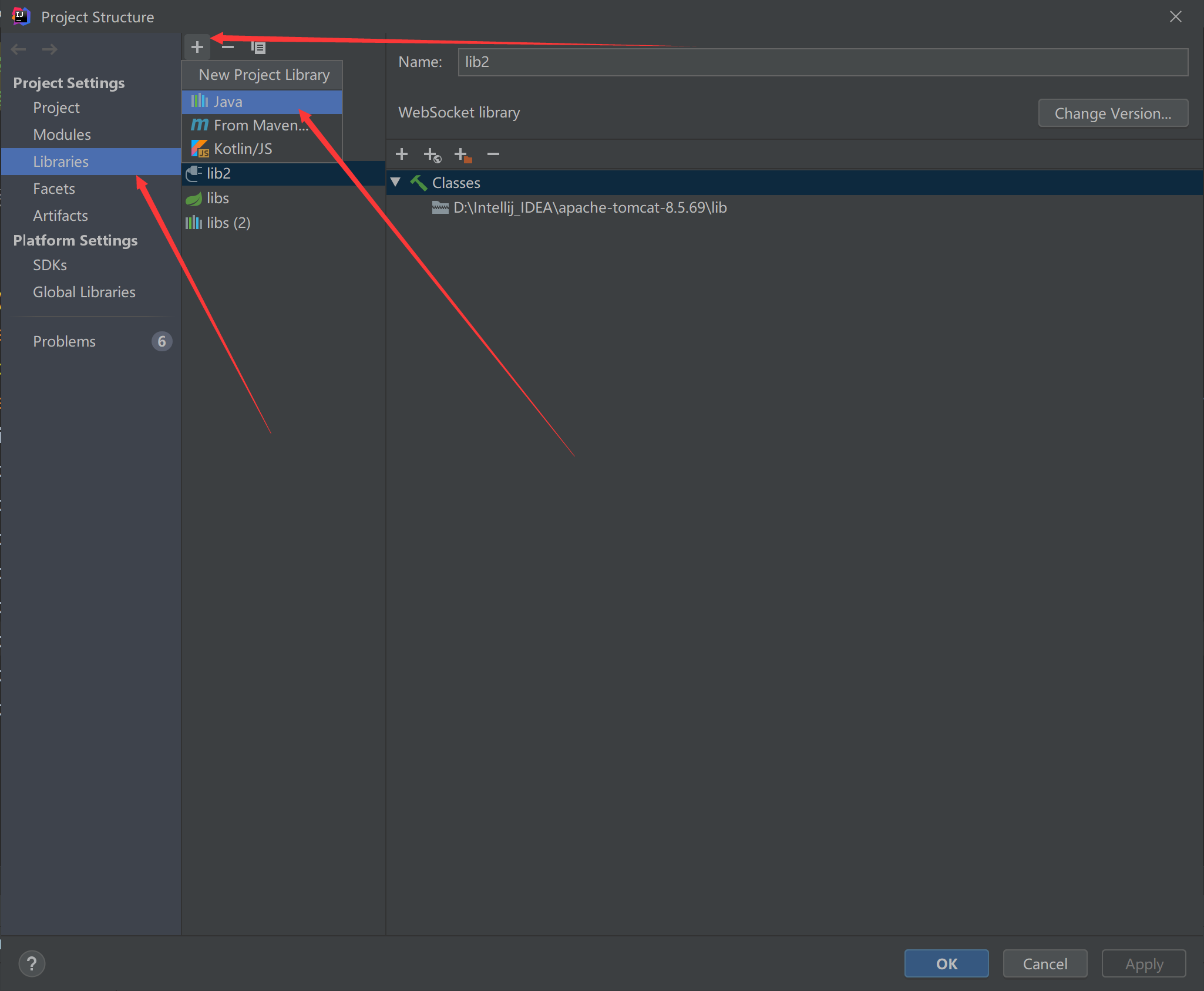
Task: Click the copy library icon
Action: tap(258, 47)
